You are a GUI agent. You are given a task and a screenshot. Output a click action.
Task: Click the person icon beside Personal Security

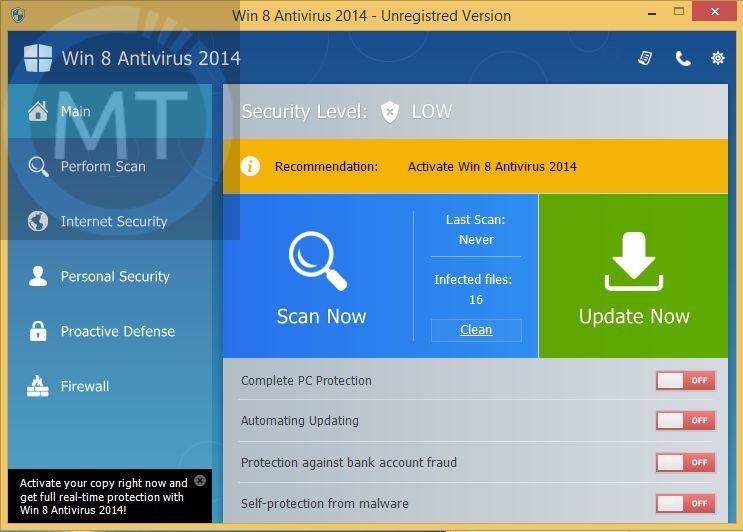click(38, 276)
